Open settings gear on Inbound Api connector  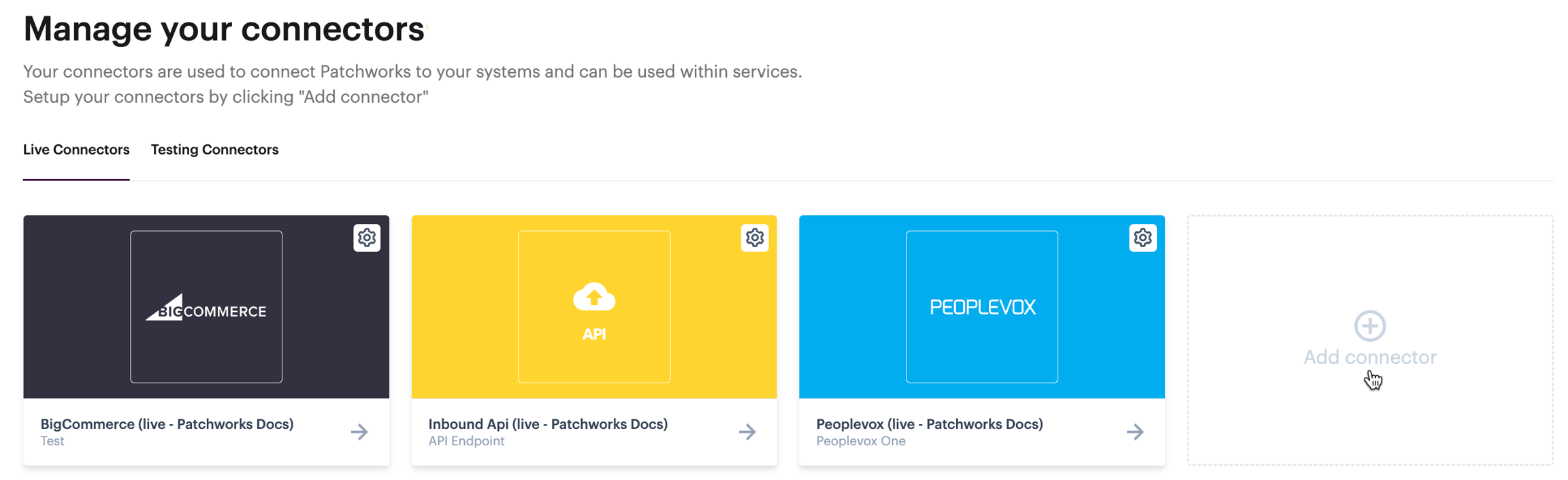pos(754,238)
